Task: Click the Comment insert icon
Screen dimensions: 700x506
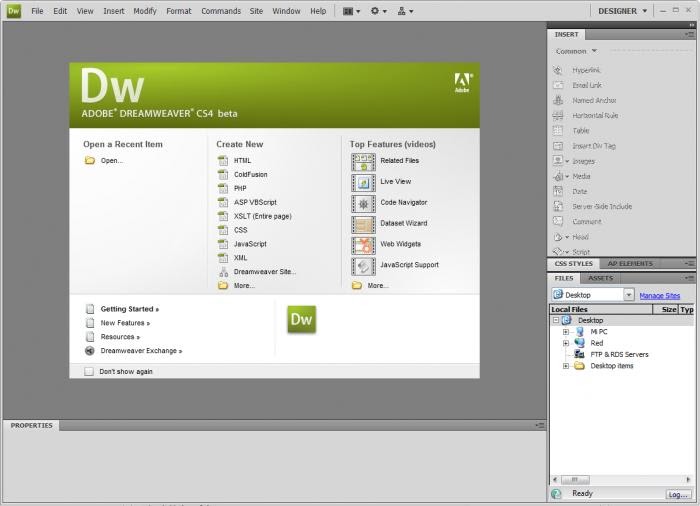Action: 558,221
